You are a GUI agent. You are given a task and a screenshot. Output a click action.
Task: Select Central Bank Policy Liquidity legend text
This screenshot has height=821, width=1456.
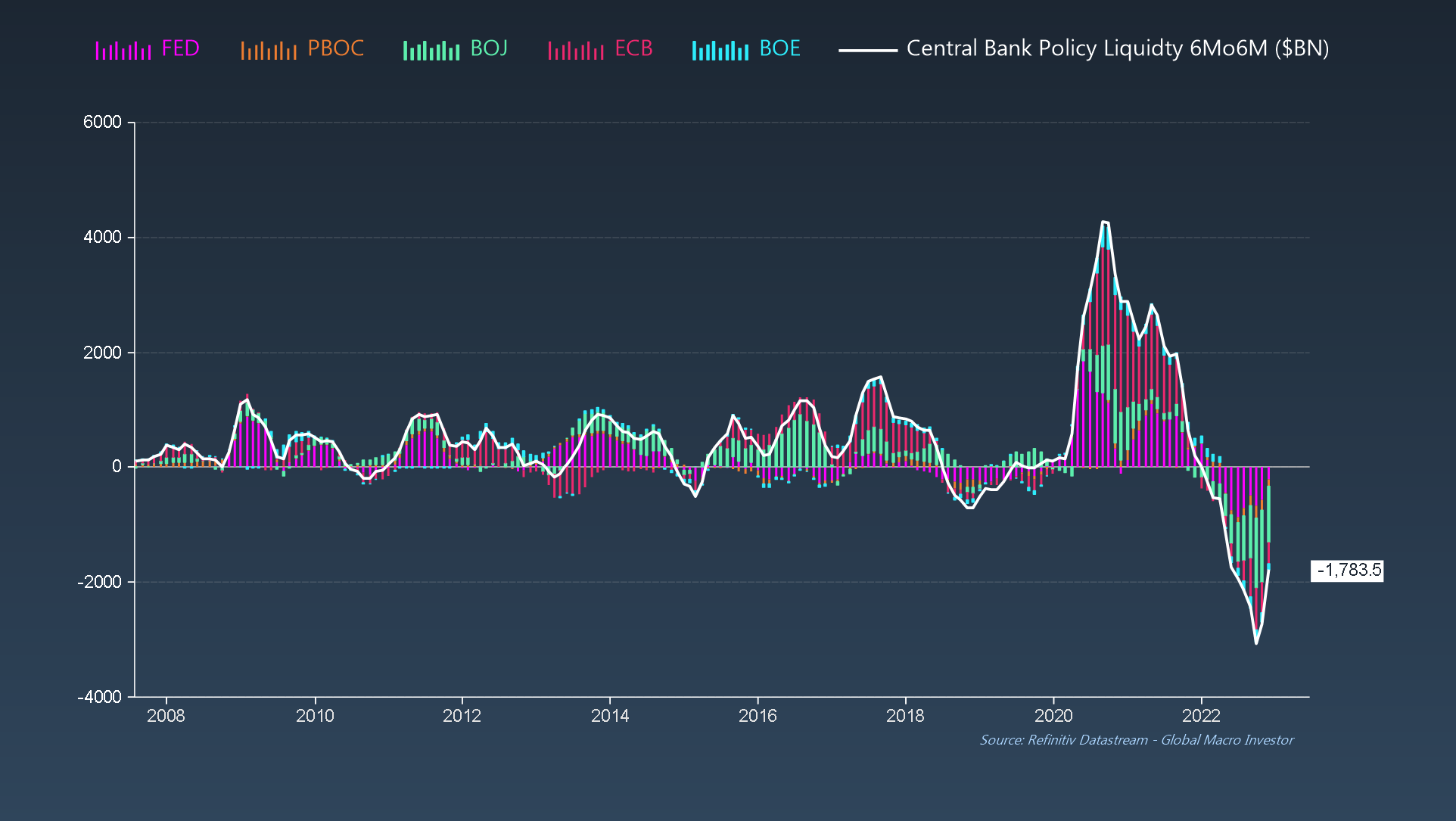1117,48
